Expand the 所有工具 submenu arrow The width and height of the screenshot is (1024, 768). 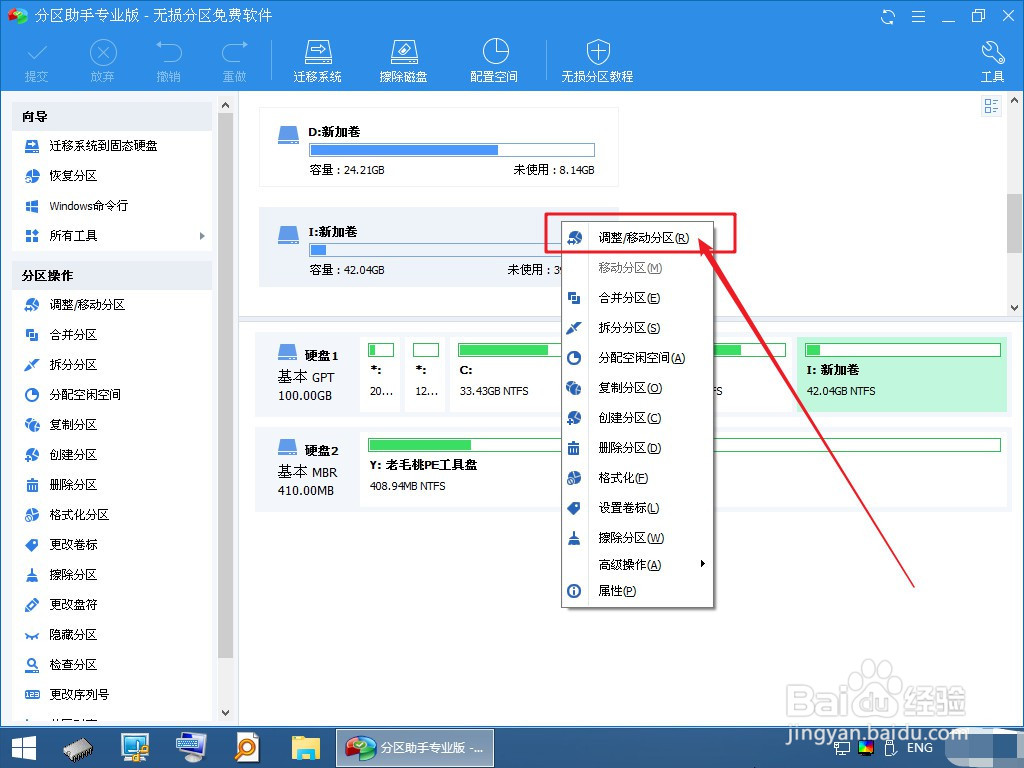click(202, 236)
